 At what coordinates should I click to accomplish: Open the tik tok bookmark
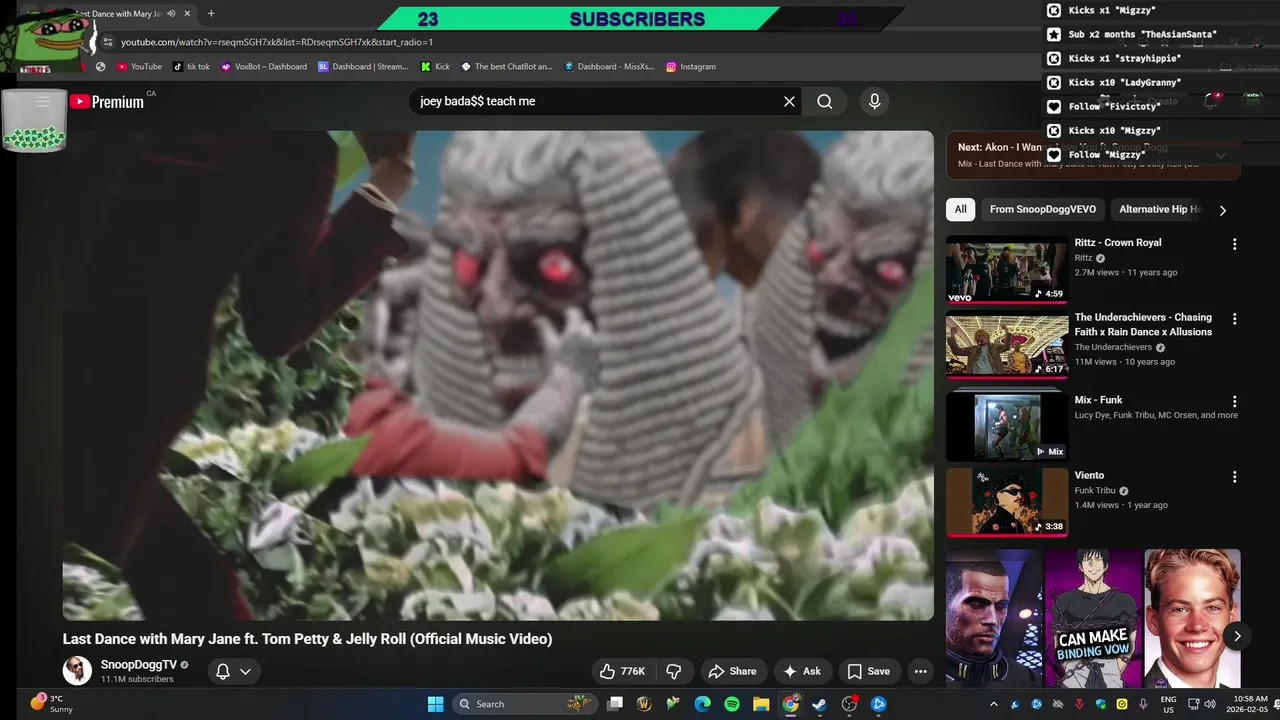191,67
